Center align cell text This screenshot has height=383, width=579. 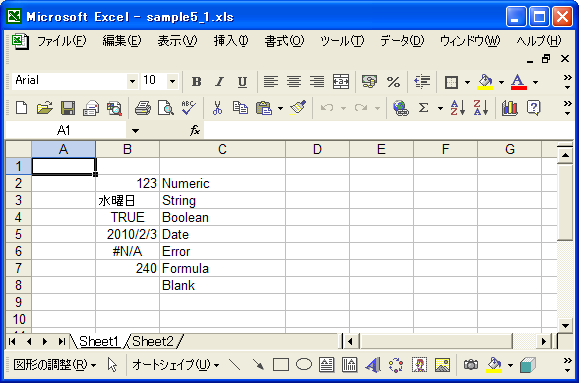pos(294,82)
